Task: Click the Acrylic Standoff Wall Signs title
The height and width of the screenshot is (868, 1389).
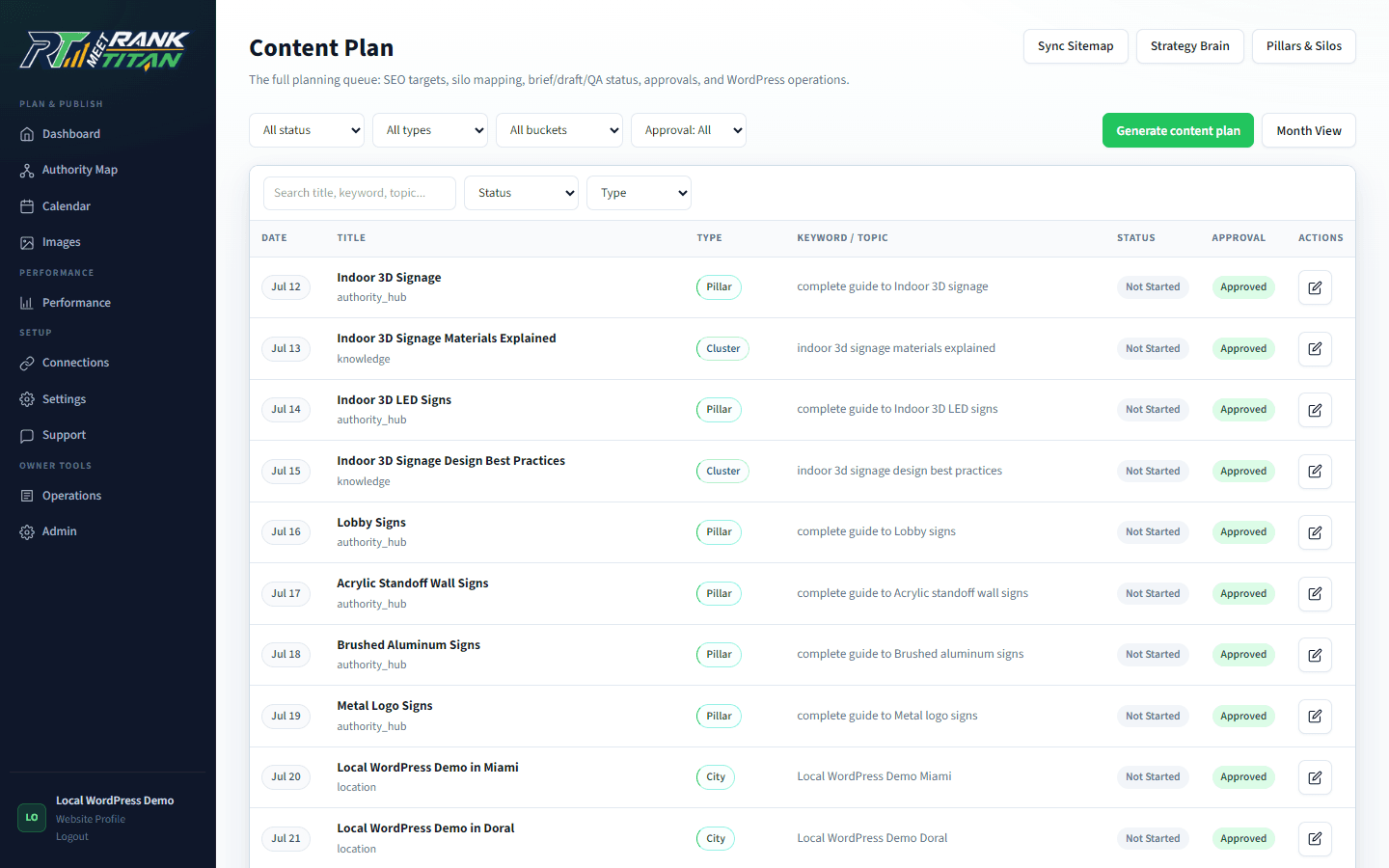Action: tap(412, 583)
